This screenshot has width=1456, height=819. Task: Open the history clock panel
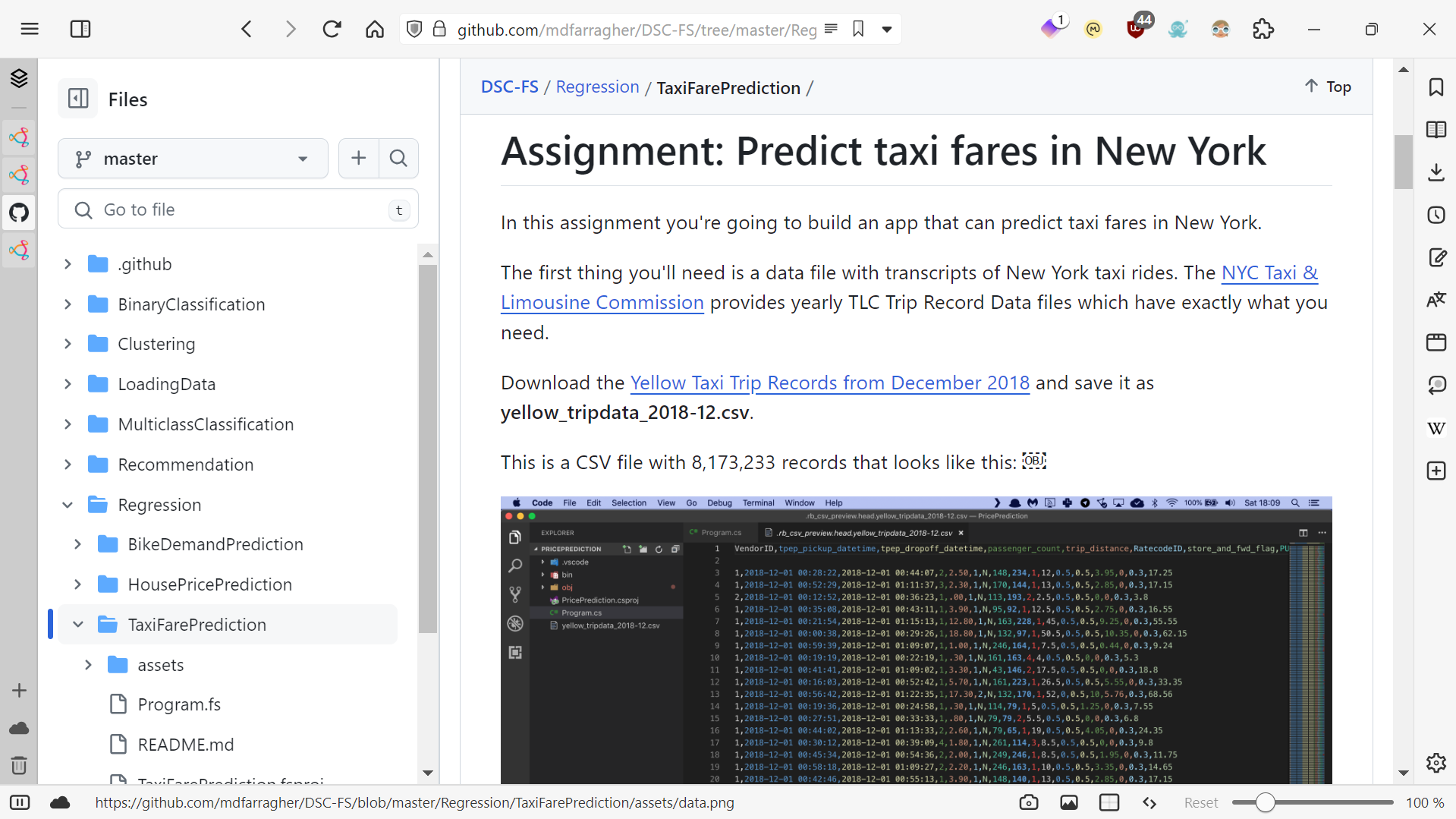(1436, 215)
